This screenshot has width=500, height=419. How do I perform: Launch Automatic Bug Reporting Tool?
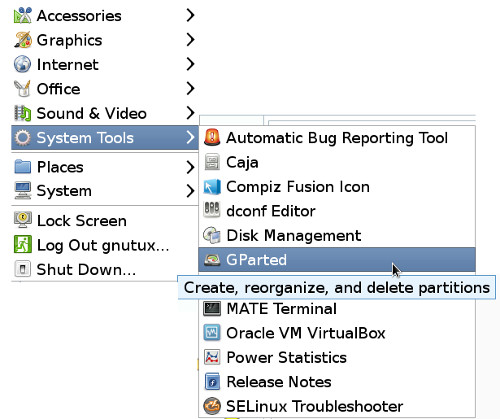click(337, 138)
